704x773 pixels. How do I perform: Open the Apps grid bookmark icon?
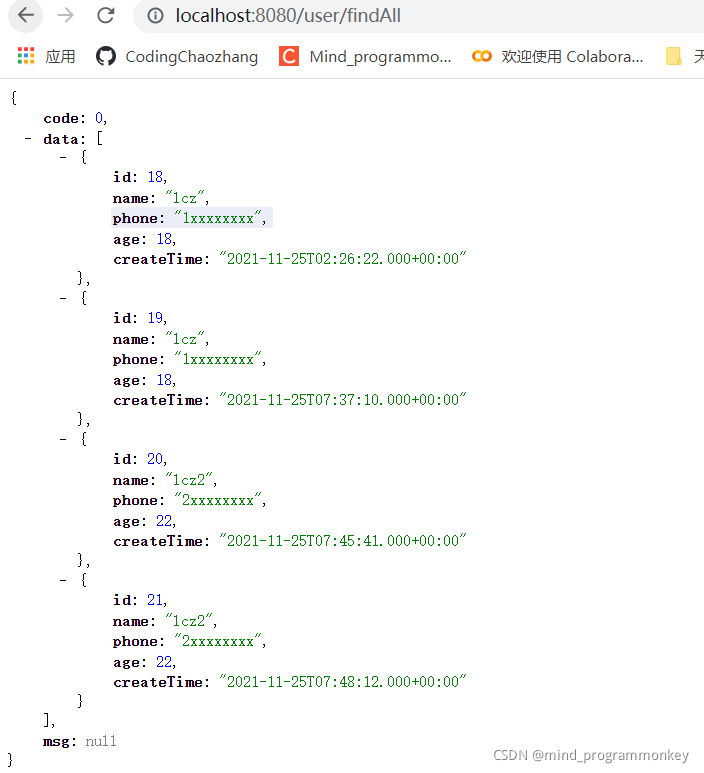coord(26,56)
